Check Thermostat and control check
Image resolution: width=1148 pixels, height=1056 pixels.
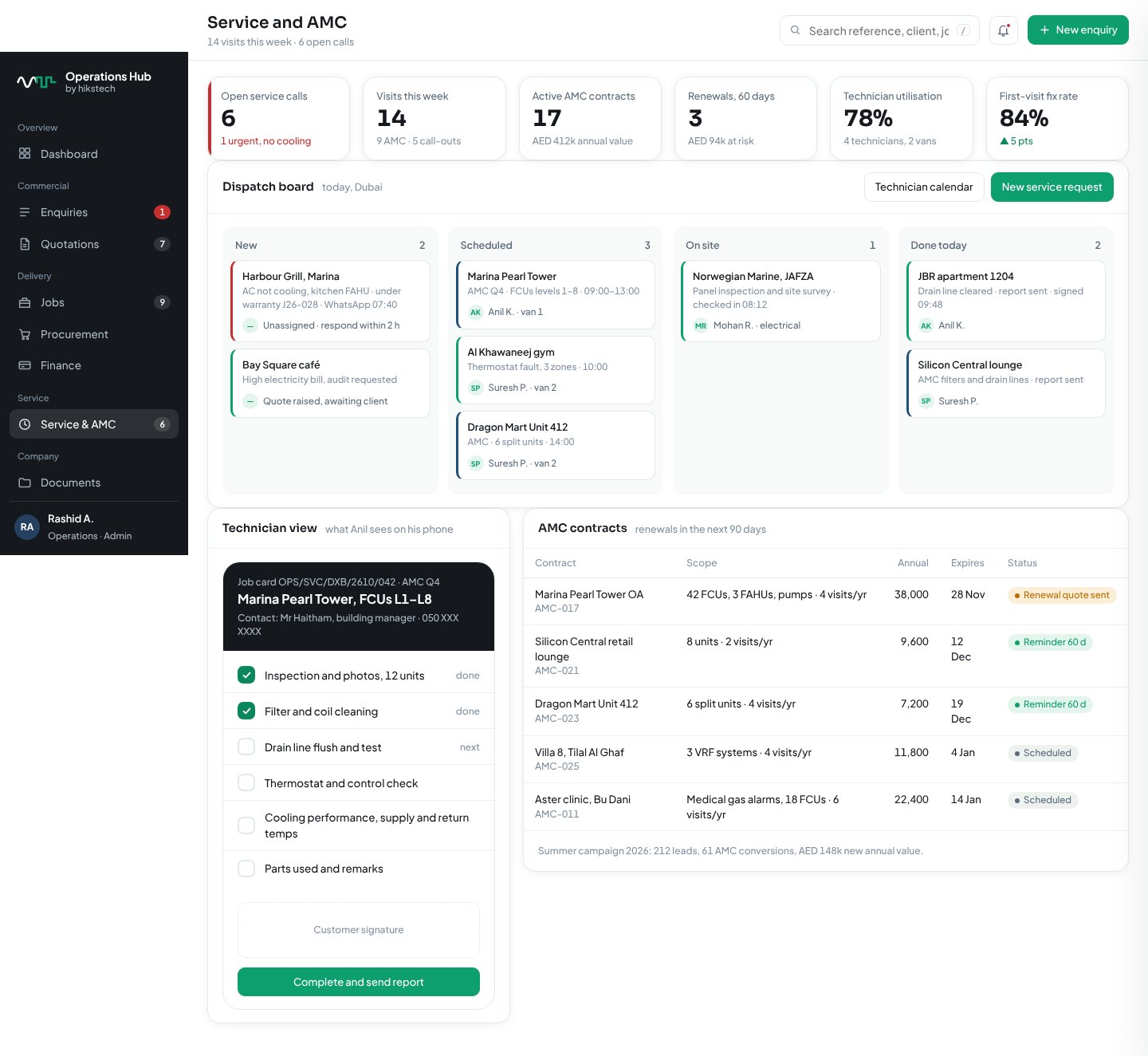point(246,782)
